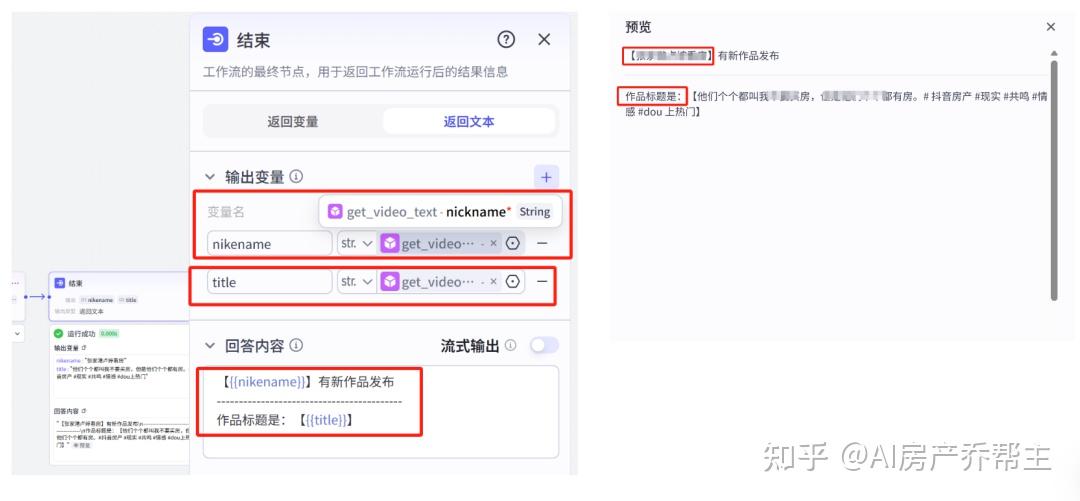Viewport: 1080px width, 501px height.
Task: Copy the 回答内容 result via copy icon
Action: pos(84,411)
